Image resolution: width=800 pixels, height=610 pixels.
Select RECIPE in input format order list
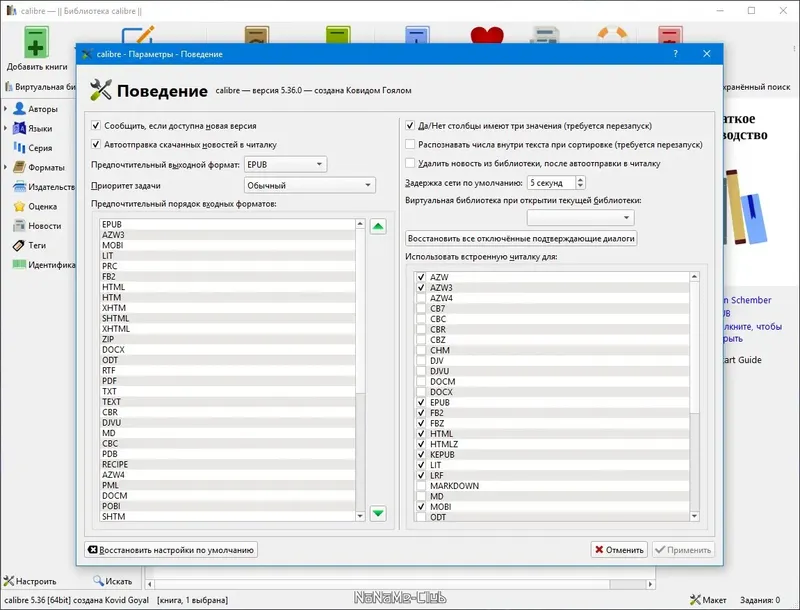pyautogui.click(x=228, y=464)
